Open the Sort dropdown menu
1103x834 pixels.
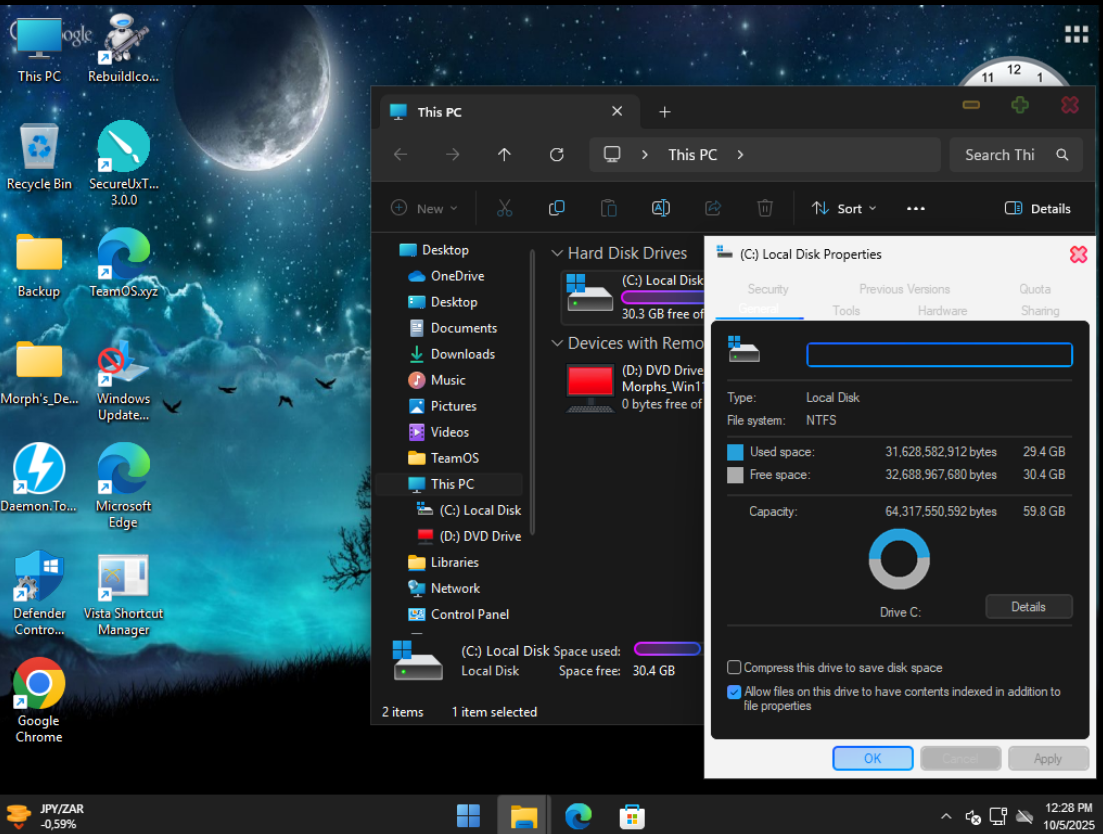[x=844, y=208]
